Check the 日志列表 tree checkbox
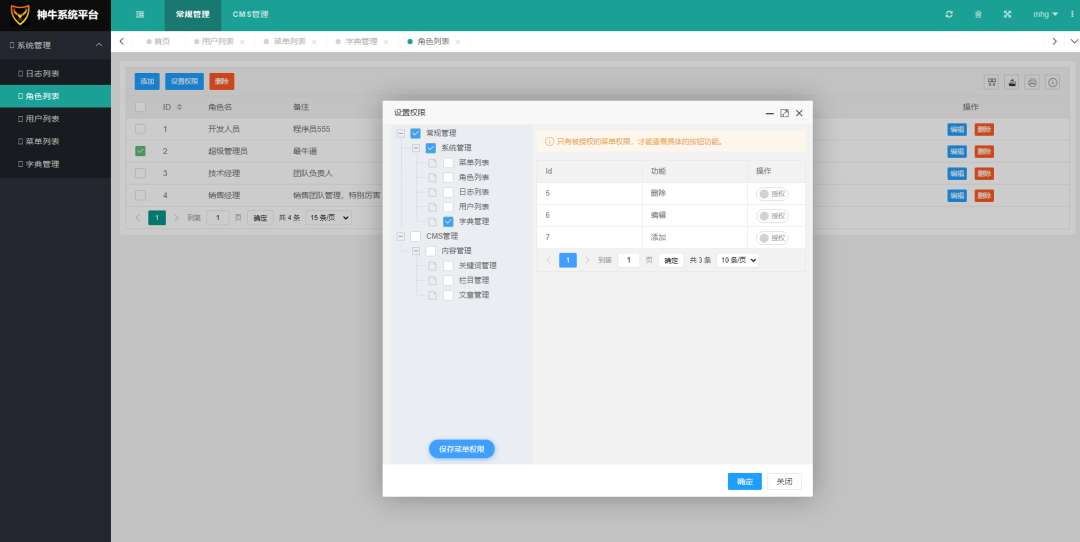 448,192
